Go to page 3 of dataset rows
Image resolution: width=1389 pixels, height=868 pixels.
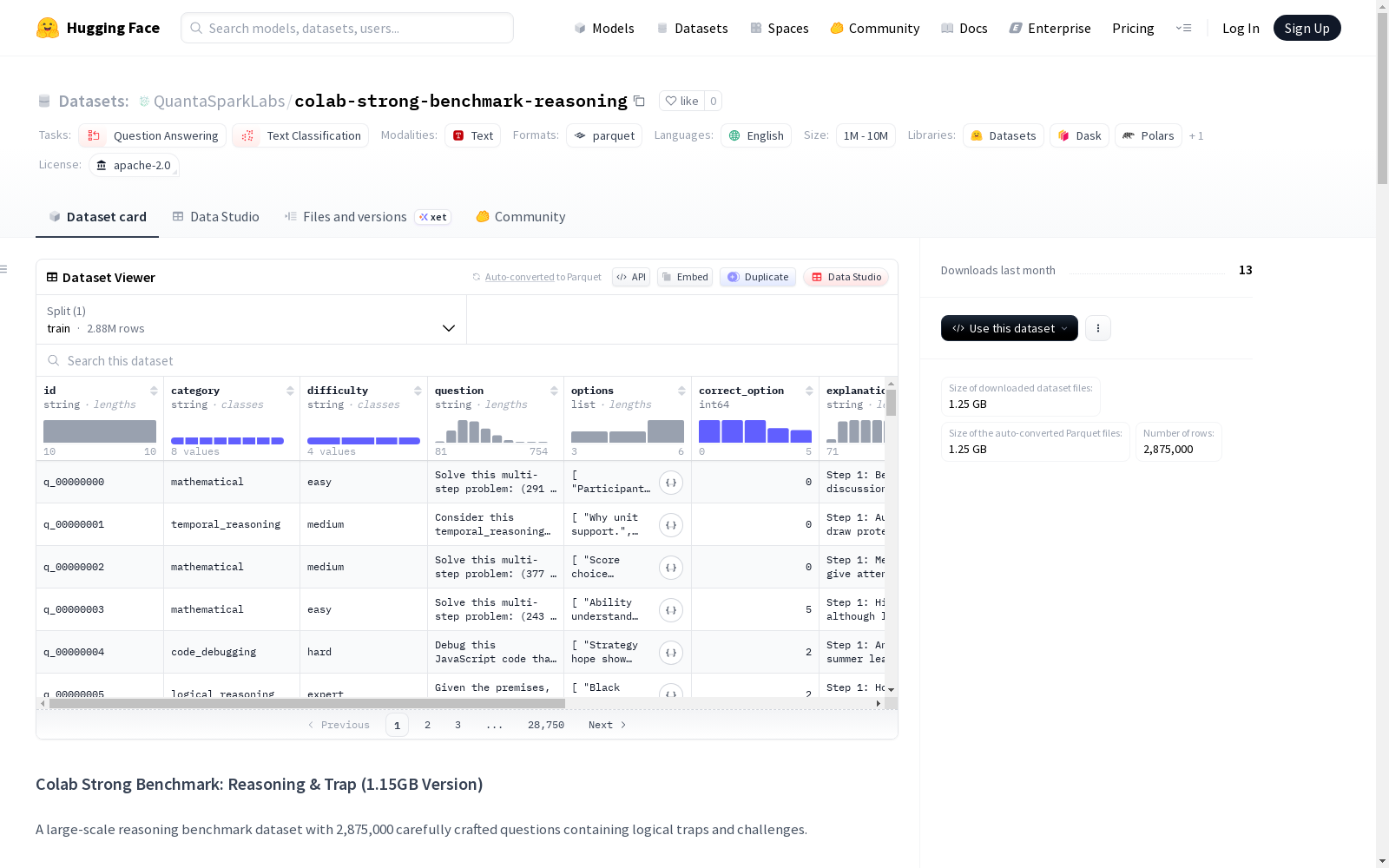458,725
